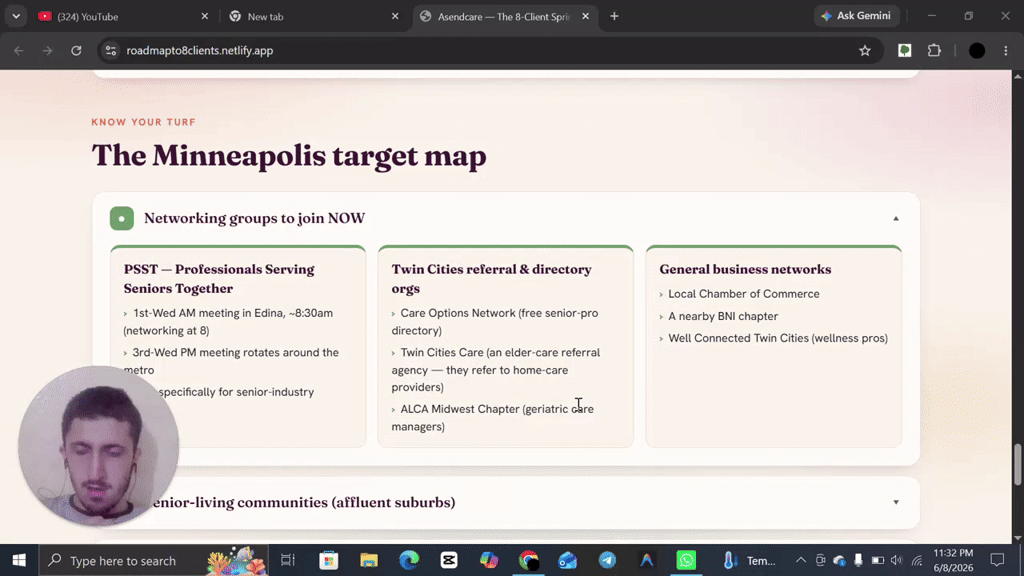Go back using the browser back arrow

click(x=18, y=50)
